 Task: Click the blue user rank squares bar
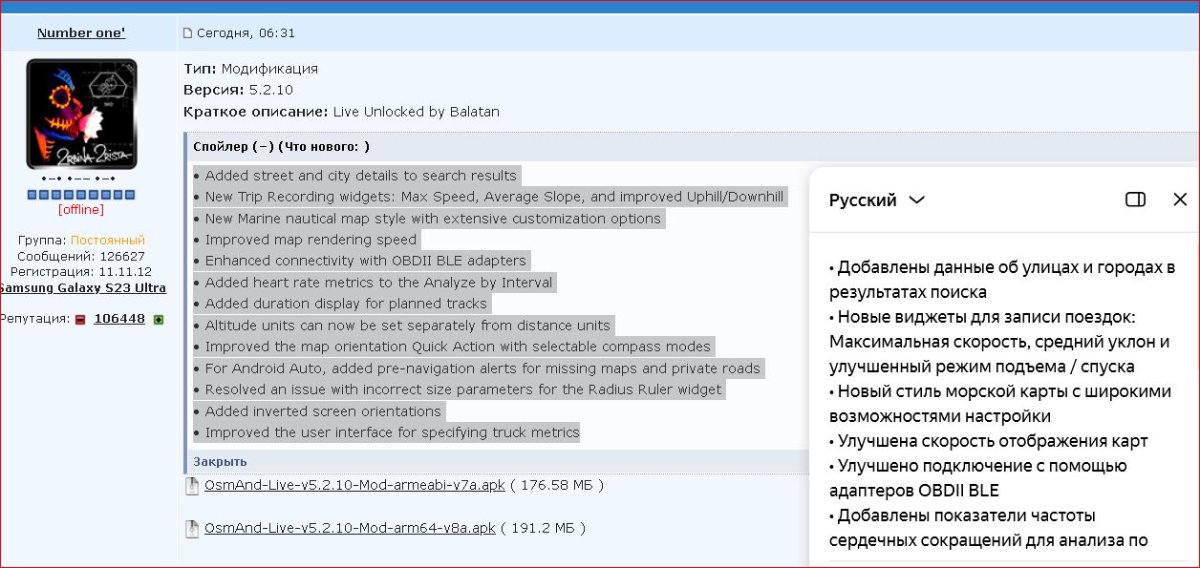tap(81, 194)
